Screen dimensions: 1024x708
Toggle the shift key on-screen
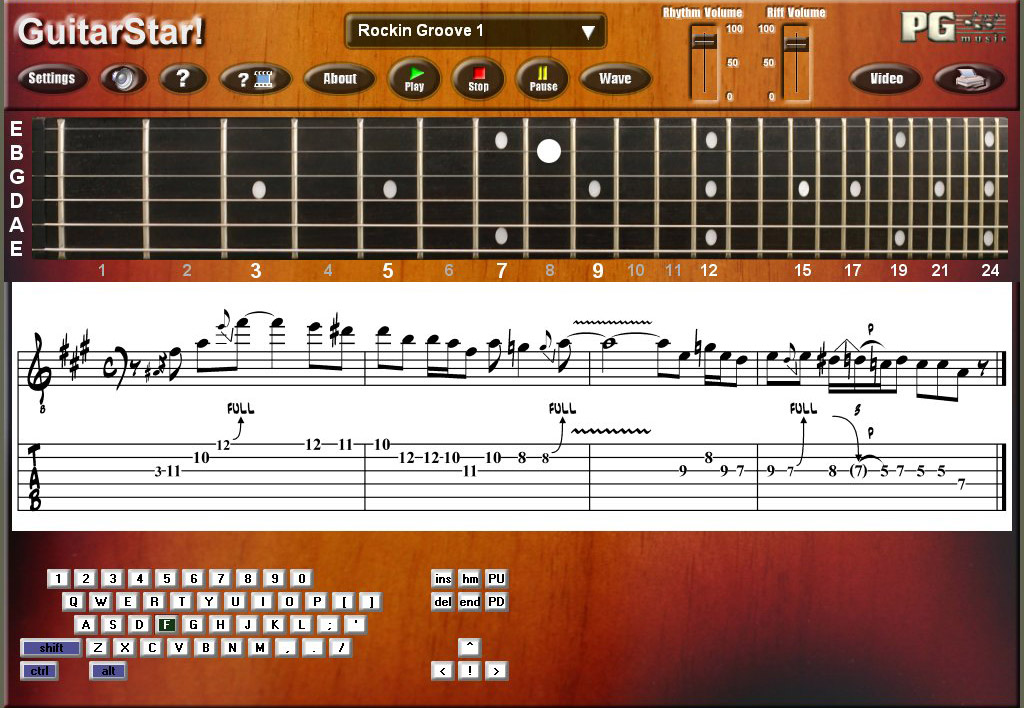[51, 648]
